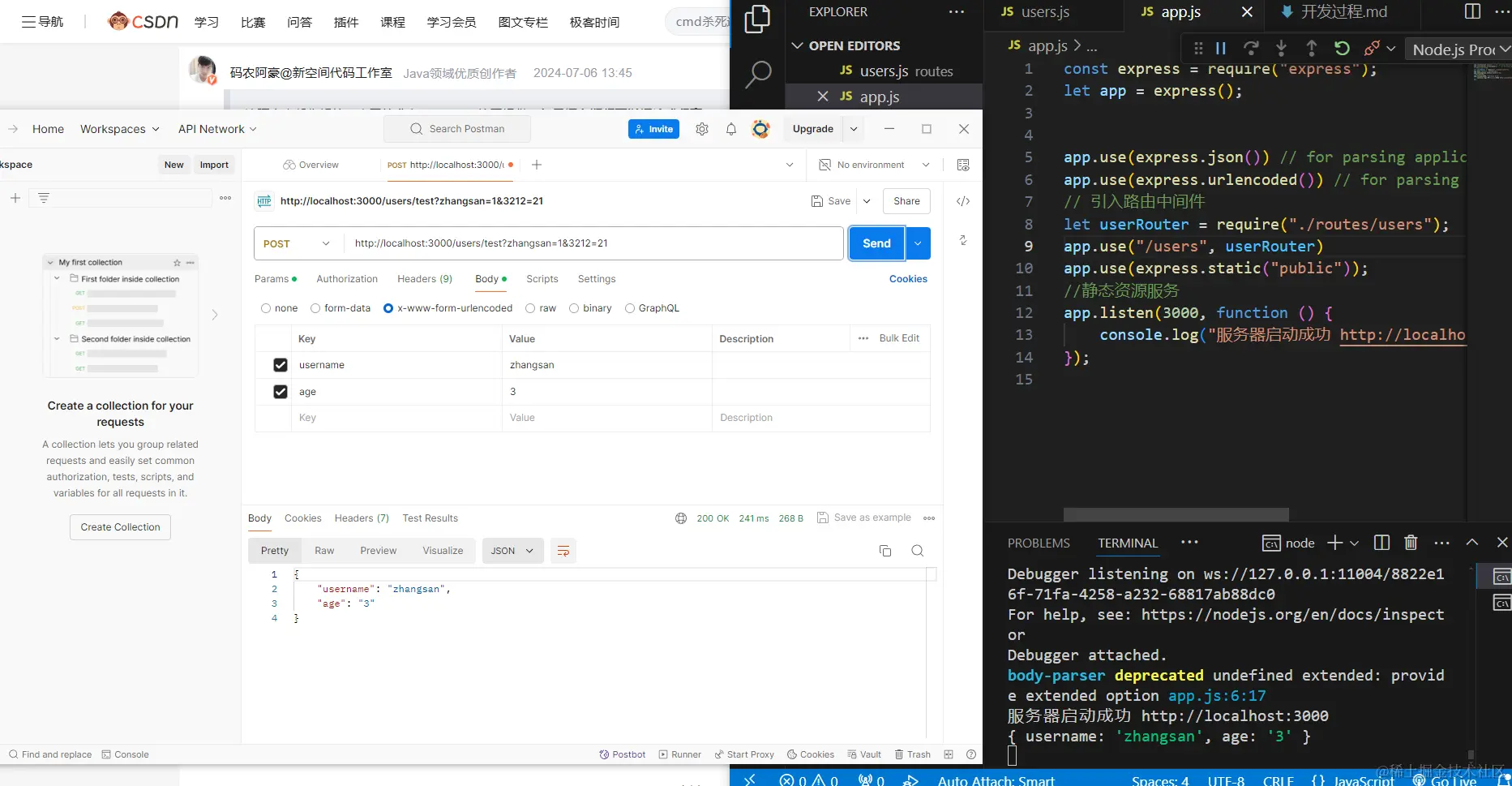Open Postman settings gear icon
1512x786 pixels.
click(702, 129)
